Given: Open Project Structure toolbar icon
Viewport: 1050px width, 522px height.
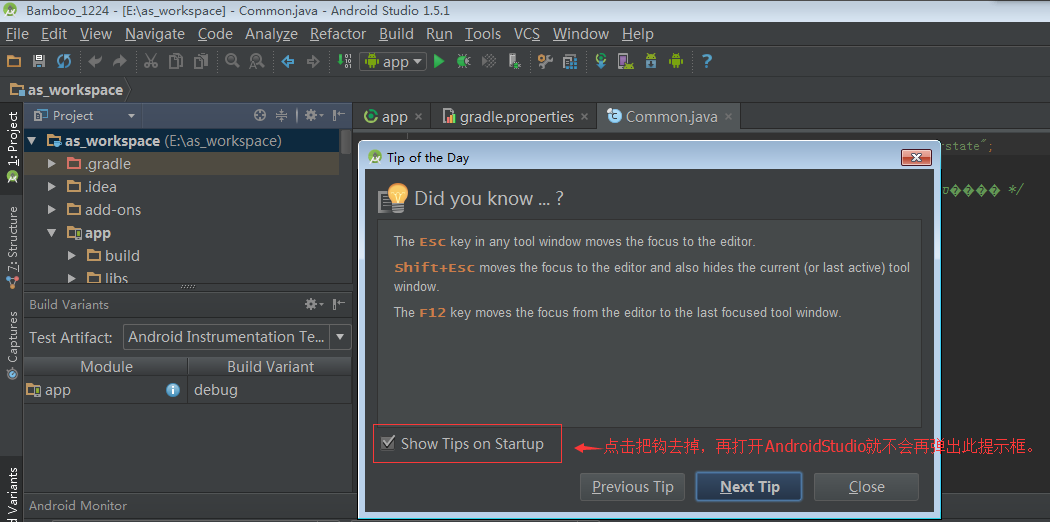Looking at the screenshot, I should 570,62.
